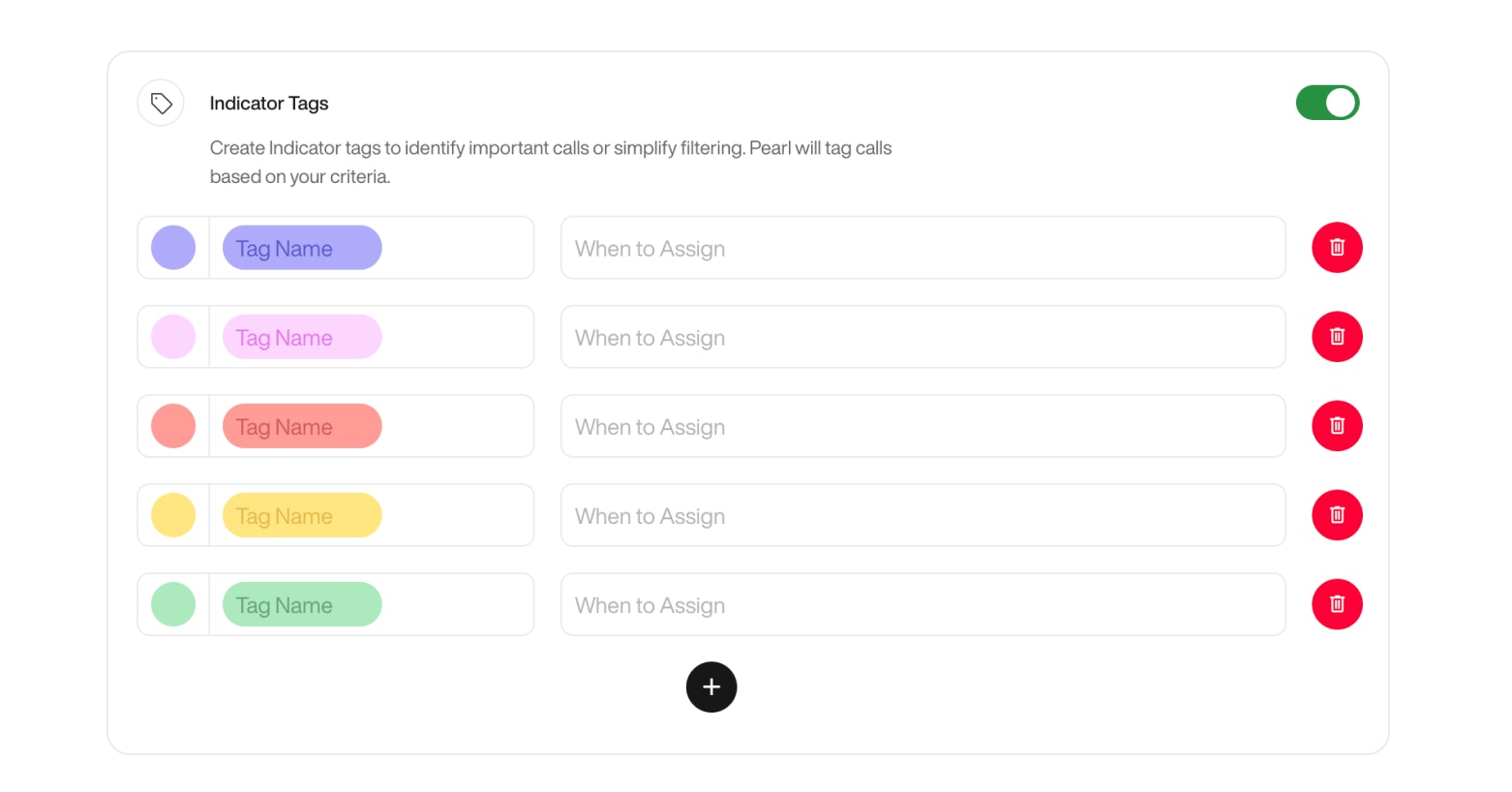Open the purple tag color picker
This screenshot has height=792, width=1512.
point(172,247)
